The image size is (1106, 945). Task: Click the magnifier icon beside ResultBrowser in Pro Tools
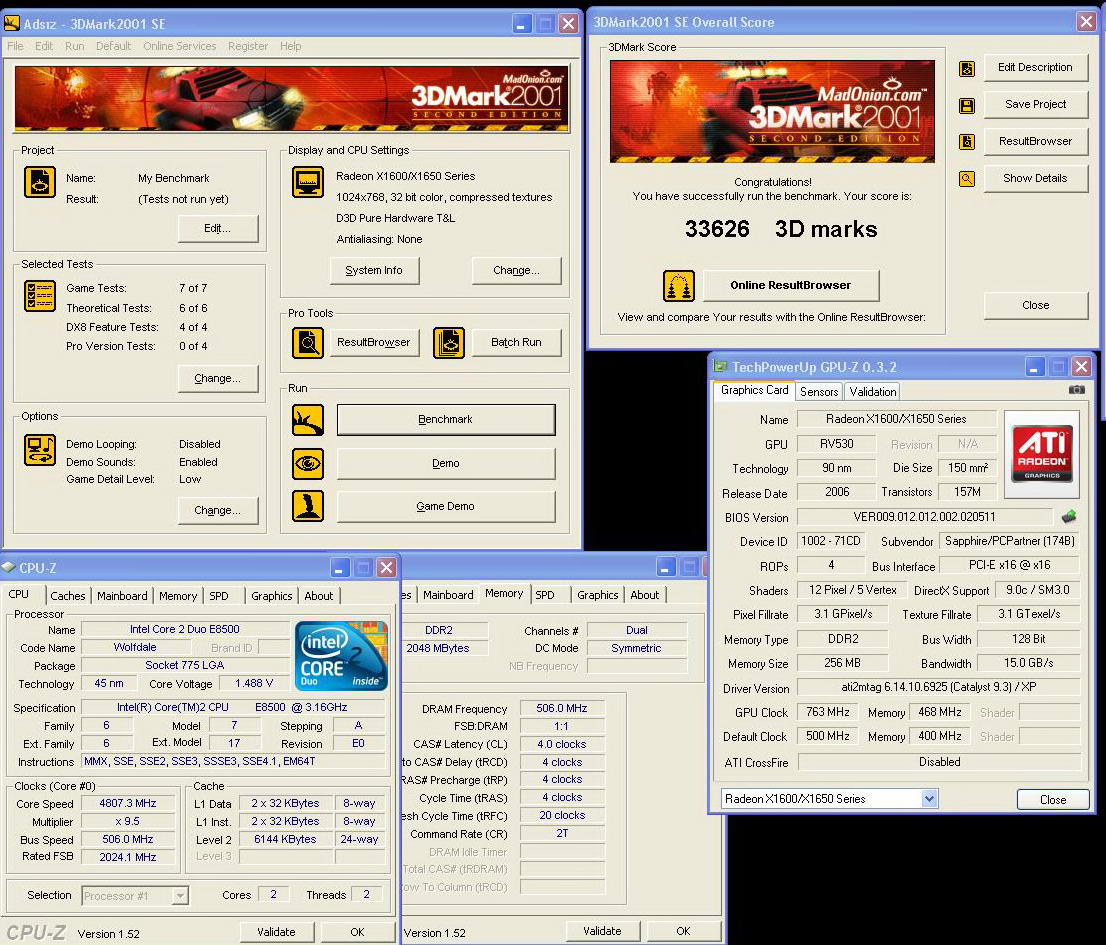click(x=308, y=343)
